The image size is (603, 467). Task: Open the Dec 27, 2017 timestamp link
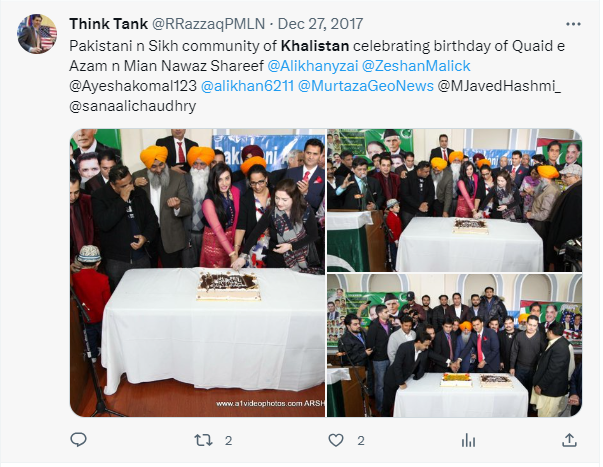click(320, 24)
